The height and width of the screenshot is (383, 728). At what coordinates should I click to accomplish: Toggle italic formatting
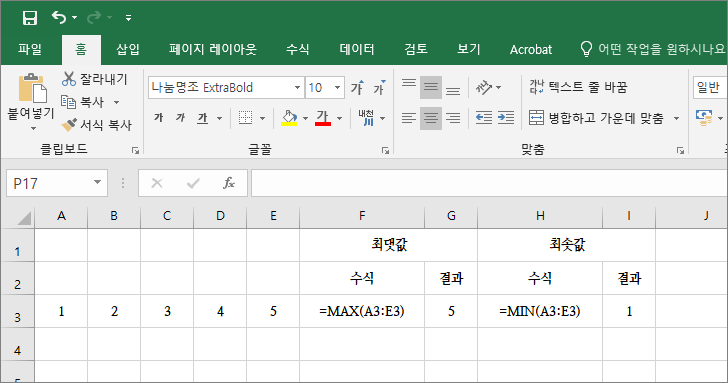(x=180, y=118)
